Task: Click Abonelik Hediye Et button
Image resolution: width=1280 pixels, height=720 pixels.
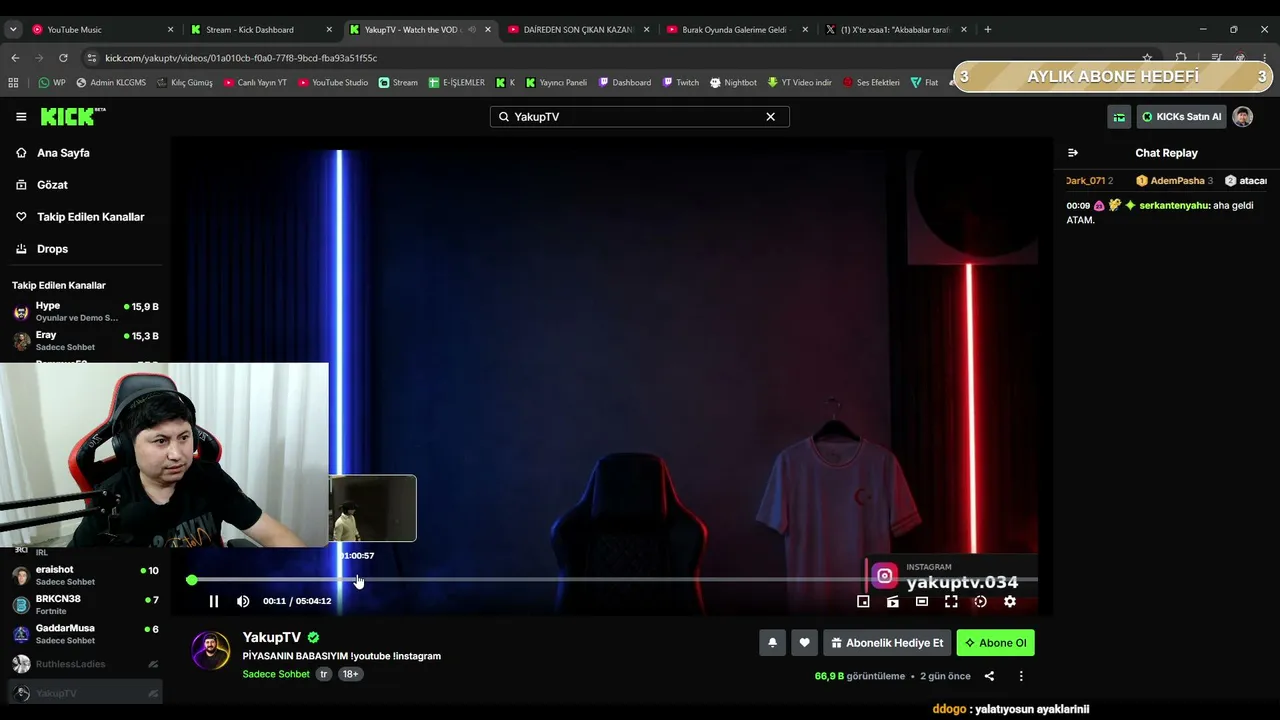Action: (x=887, y=643)
